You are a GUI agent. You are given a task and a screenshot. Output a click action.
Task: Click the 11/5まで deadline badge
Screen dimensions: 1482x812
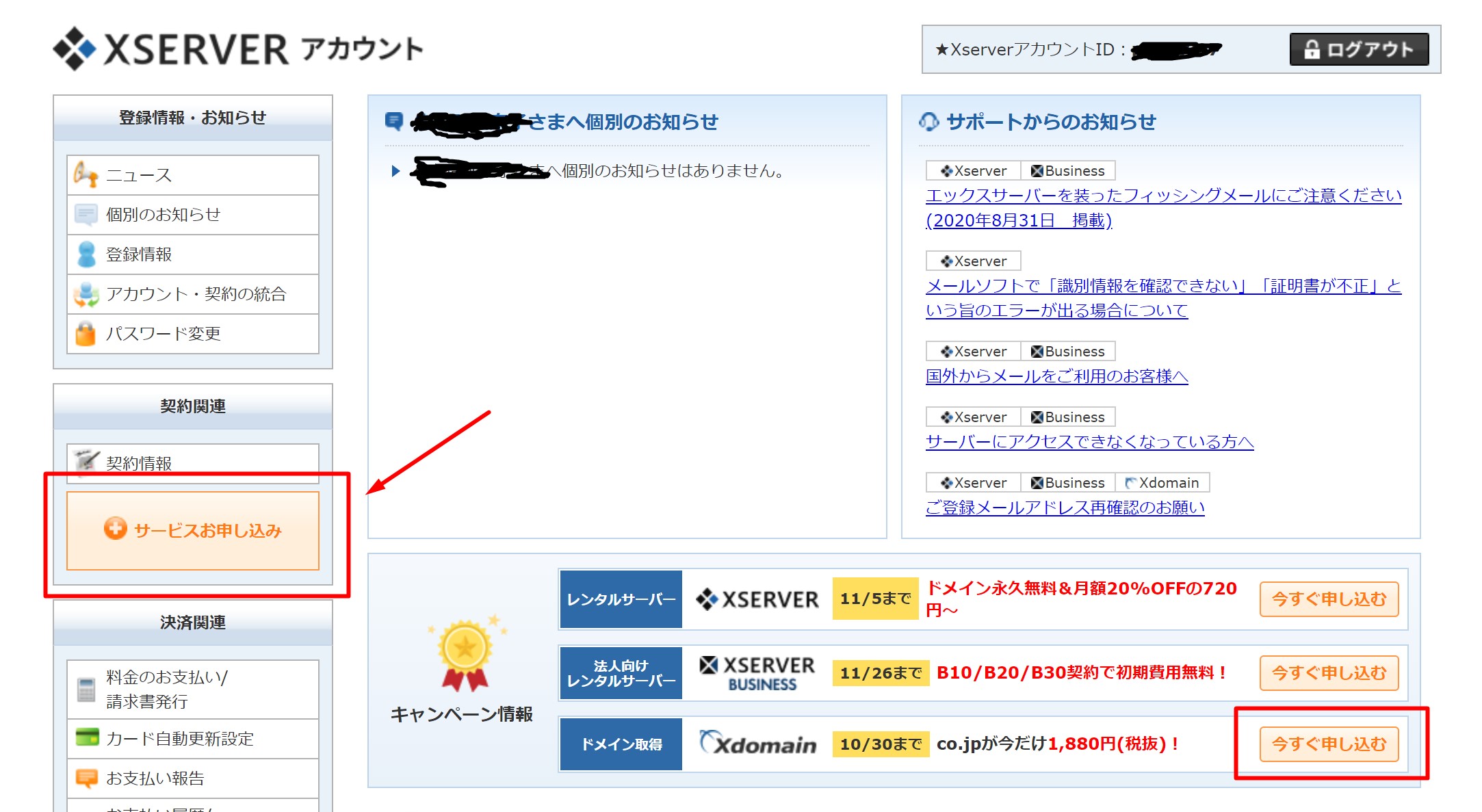(875, 599)
